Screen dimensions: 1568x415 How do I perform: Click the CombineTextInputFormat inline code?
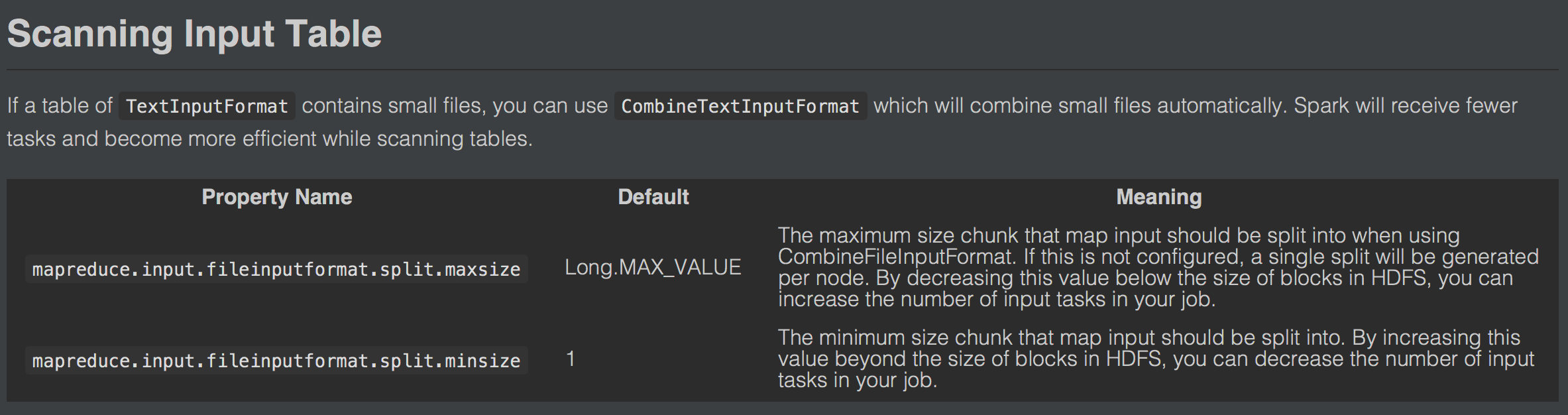click(x=740, y=106)
